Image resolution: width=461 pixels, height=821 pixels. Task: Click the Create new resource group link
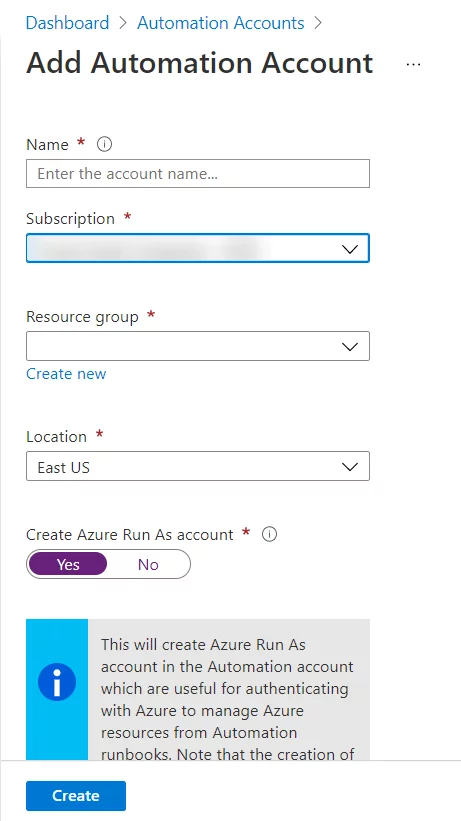pos(66,374)
